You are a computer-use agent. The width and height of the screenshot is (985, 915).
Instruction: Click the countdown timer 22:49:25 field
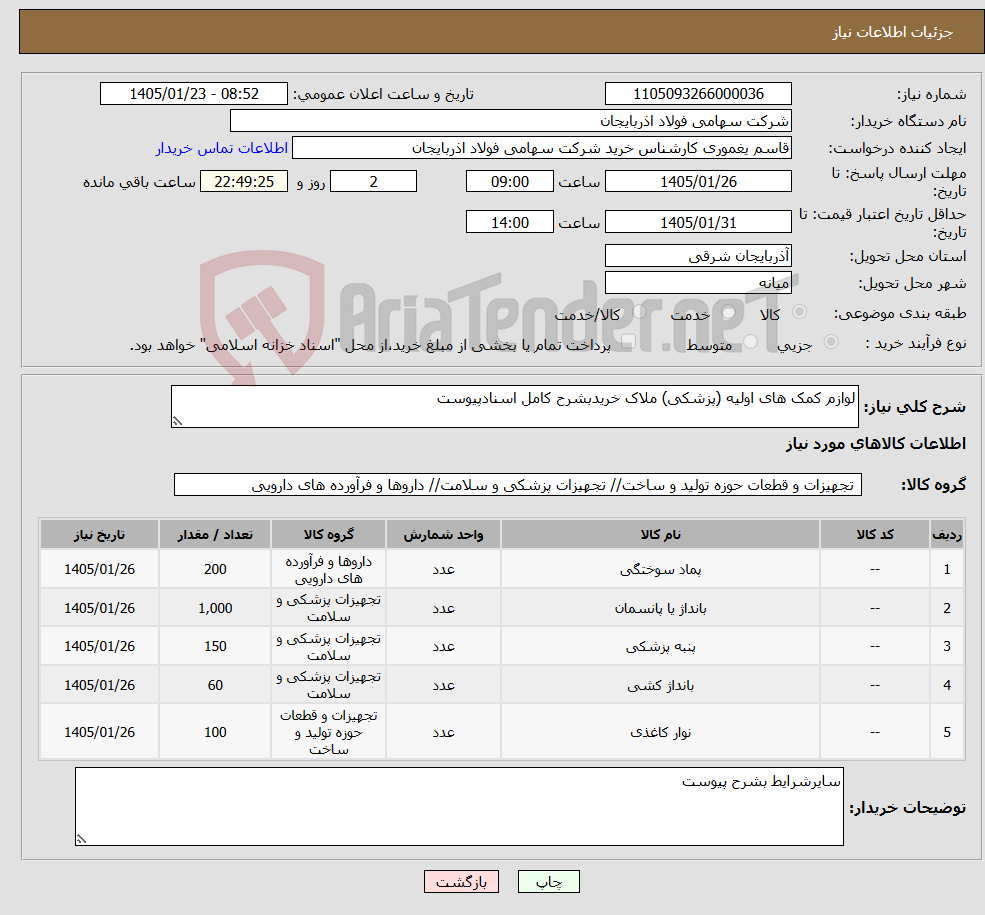[244, 181]
